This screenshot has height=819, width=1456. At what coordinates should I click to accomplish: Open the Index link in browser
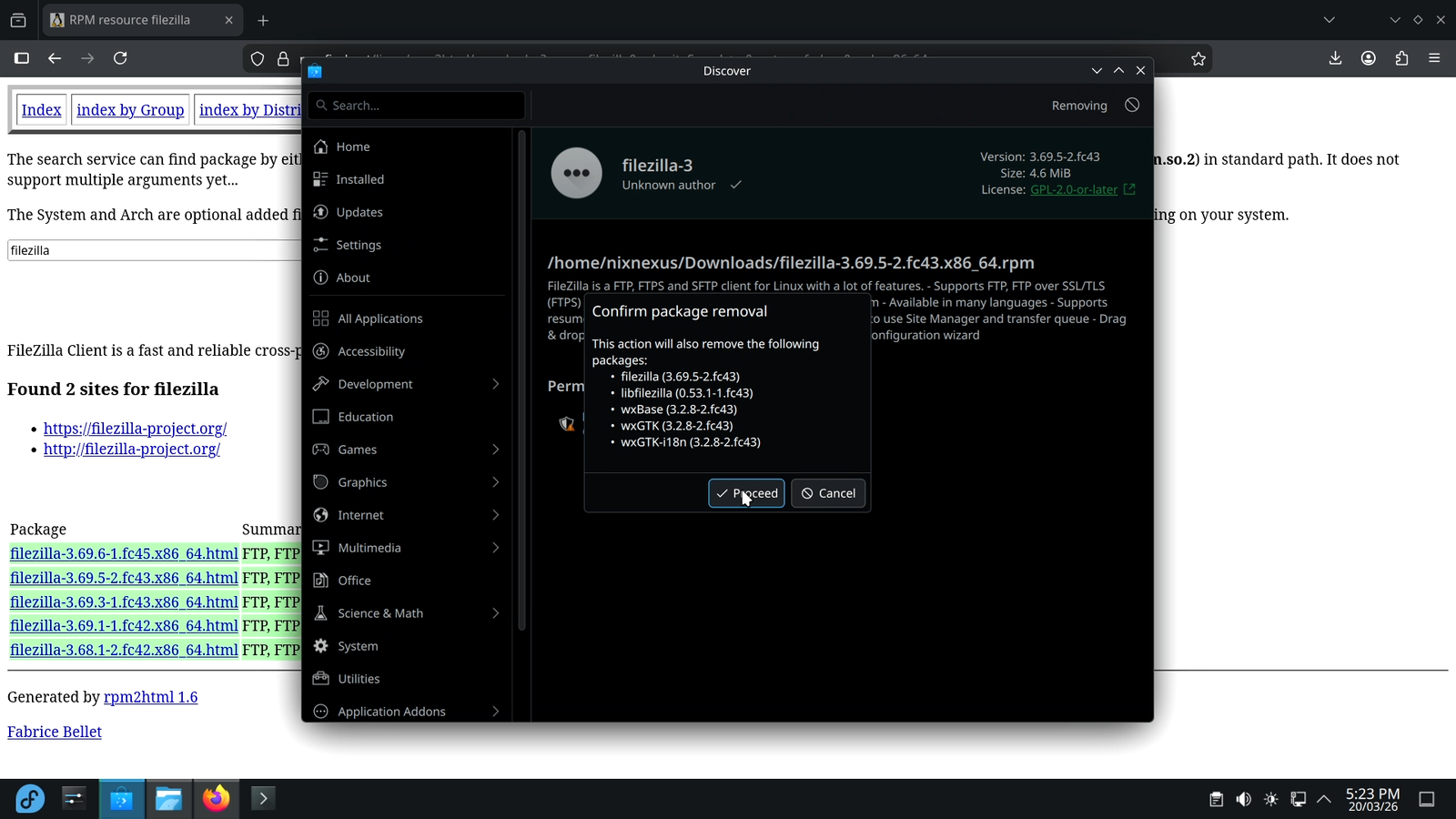[x=41, y=110]
